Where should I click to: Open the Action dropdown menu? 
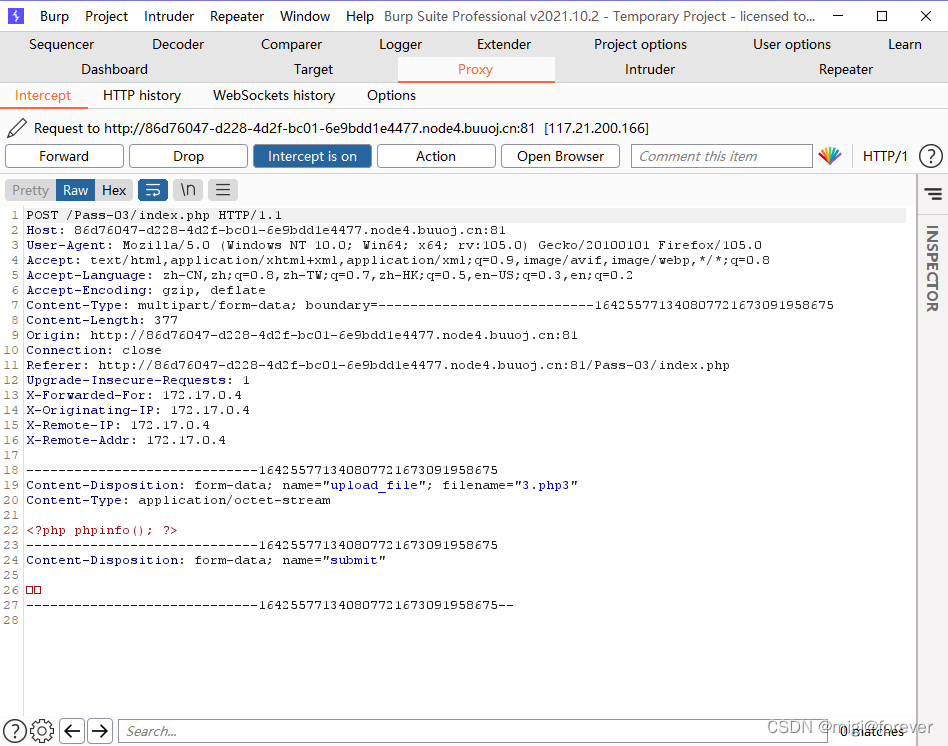point(436,156)
